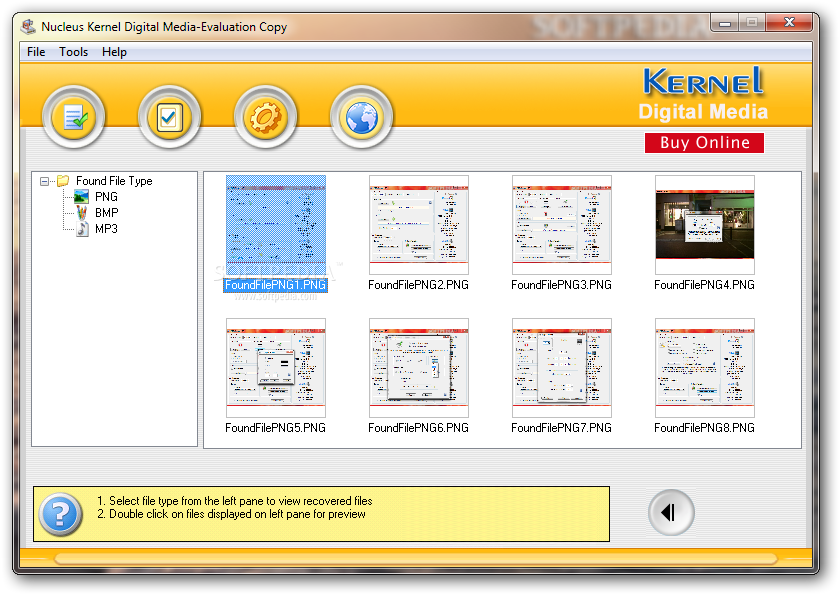This screenshot has height=595, width=840.
Task: Click the checkbox toolbar round button
Action: coord(169,117)
